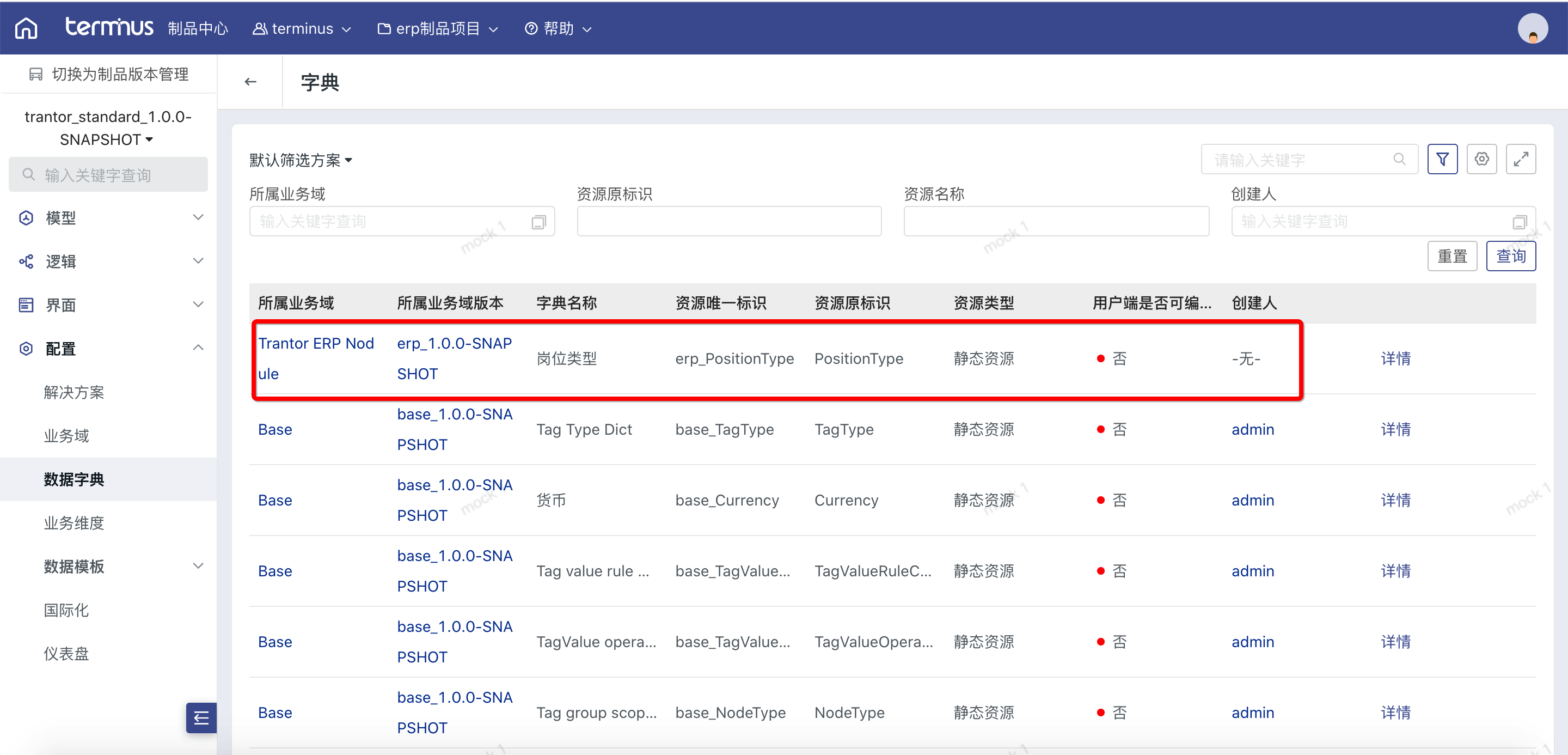The height and width of the screenshot is (755, 1568).
Task: Click the user avatar in the top right
Action: coord(1532,29)
